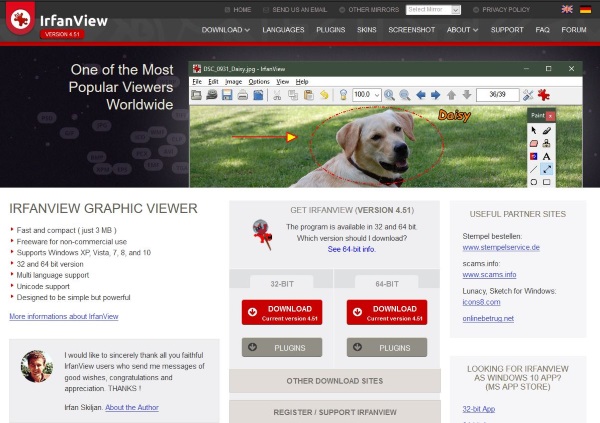Click the 36/39 image counter field
This screenshot has width=600, height=423.
(x=497, y=95)
